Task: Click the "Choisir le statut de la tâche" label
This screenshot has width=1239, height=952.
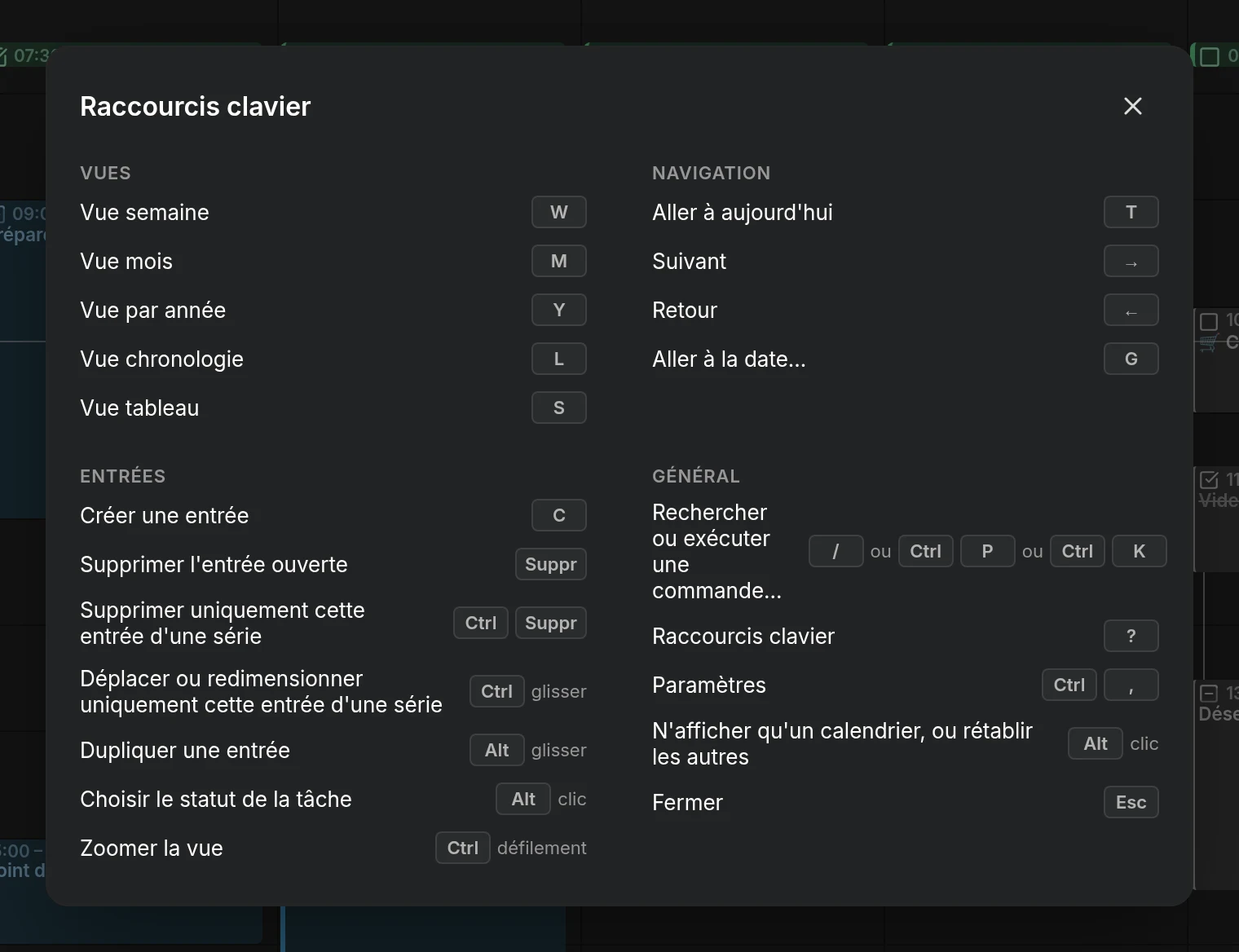Action: 215,799
